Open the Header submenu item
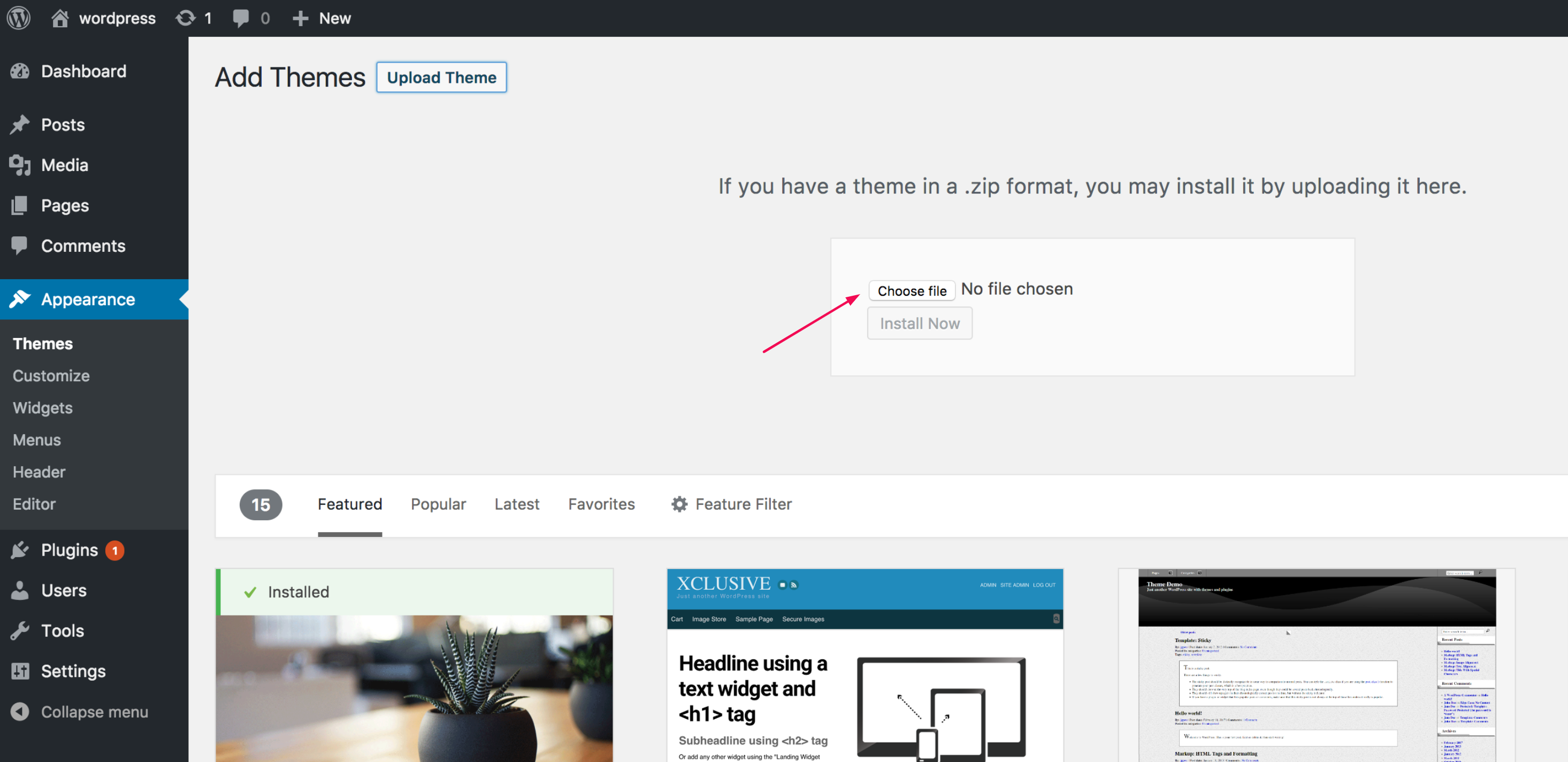Image resolution: width=1568 pixels, height=762 pixels. point(39,472)
